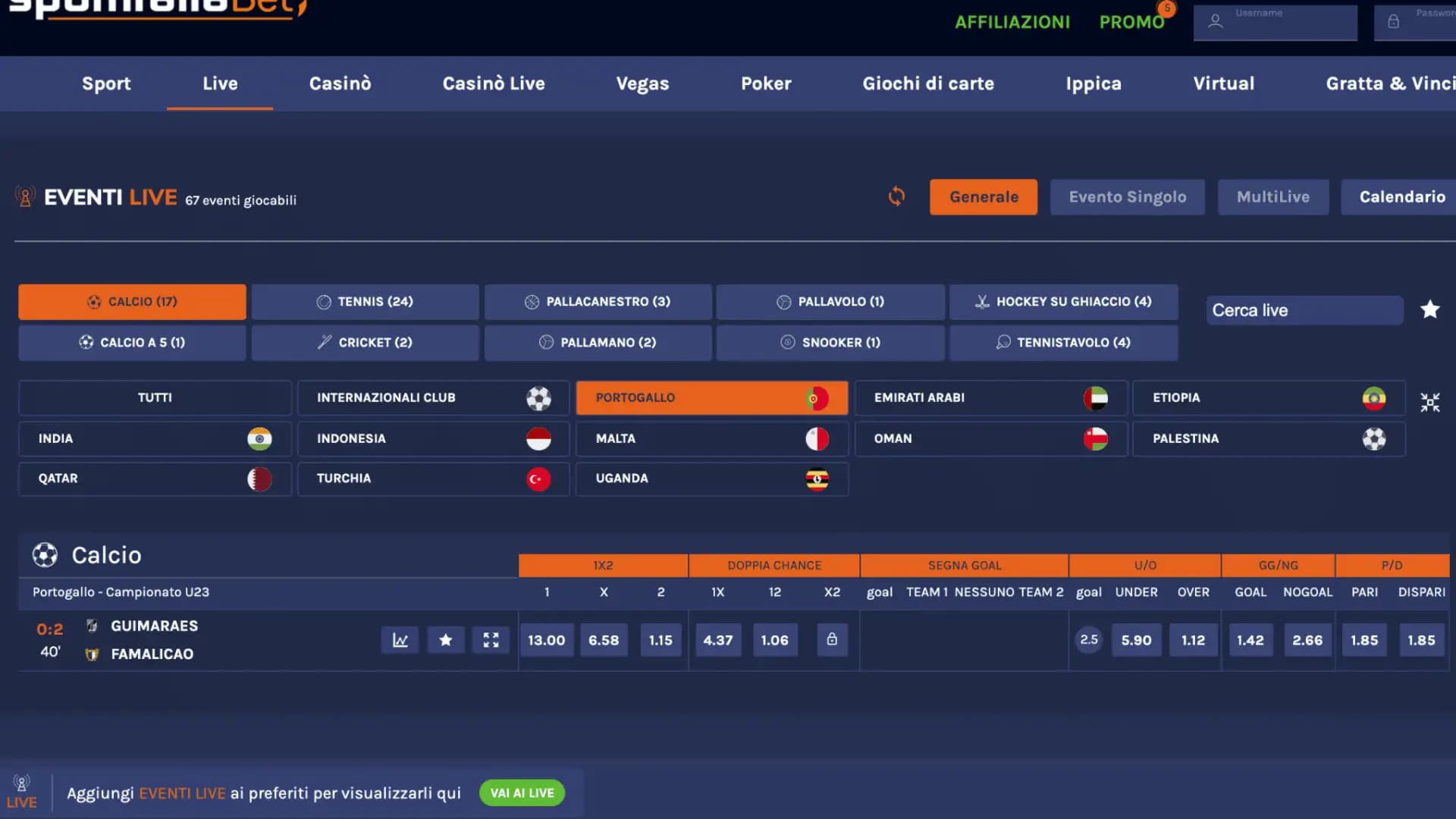This screenshot has height=819, width=1456.
Task: Show all countries with Tutti
Action: point(155,397)
